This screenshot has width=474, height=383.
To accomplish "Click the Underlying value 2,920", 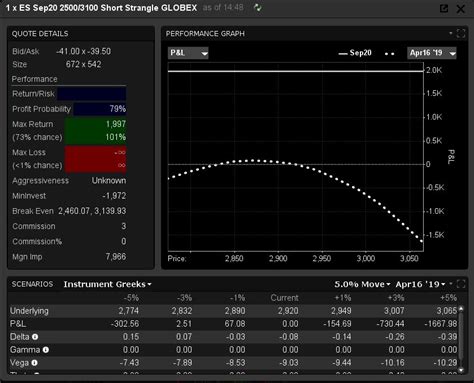I will click(x=288, y=311).
